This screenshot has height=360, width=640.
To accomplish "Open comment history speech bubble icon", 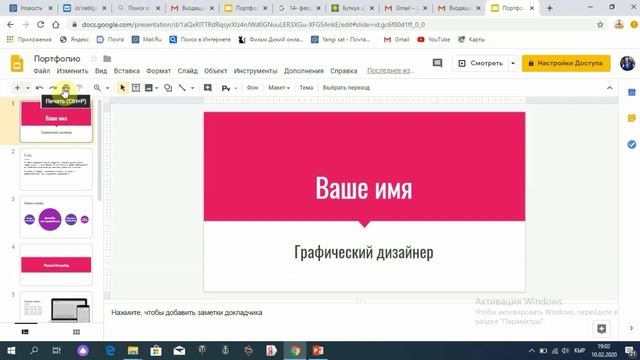I will click(437, 63).
